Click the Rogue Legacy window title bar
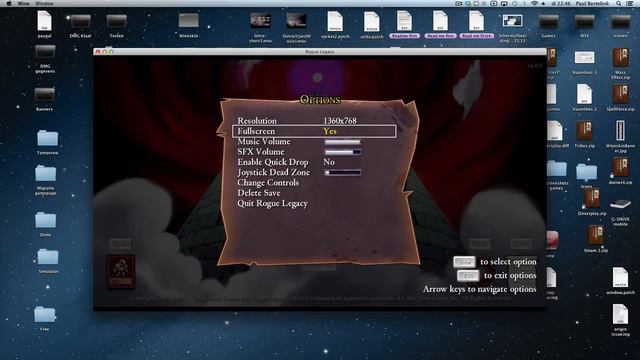This screenshot has width=640, height=360. pyautogui.click(x=320, y=52)
